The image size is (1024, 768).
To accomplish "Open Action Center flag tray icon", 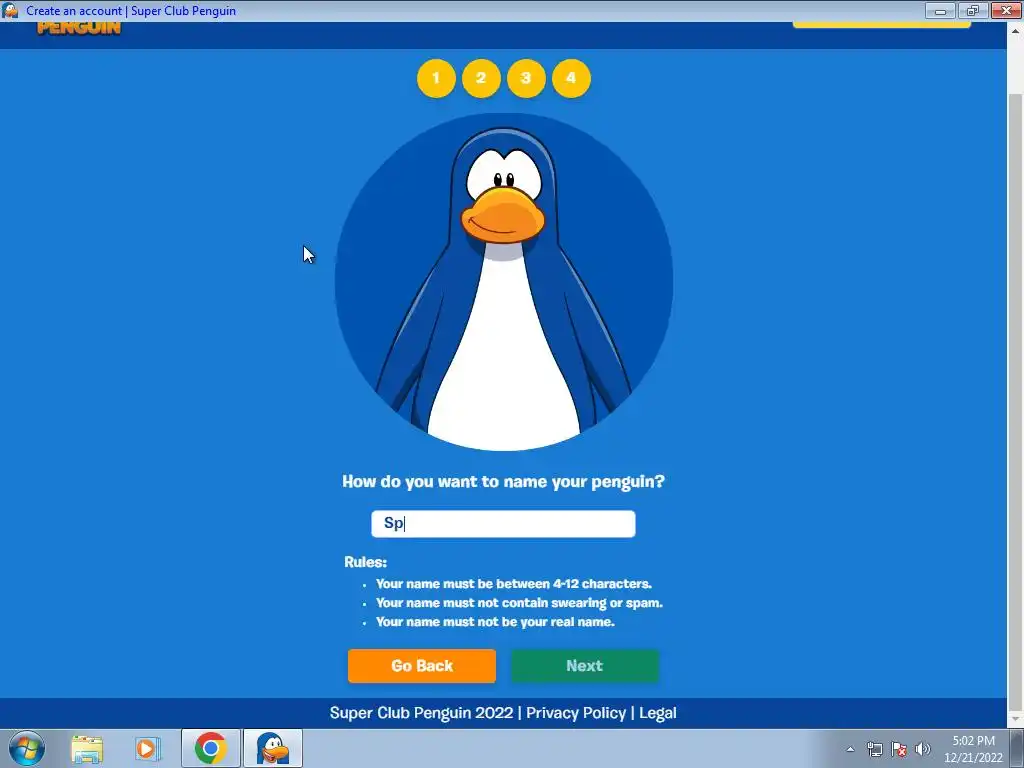I will 899,749.
